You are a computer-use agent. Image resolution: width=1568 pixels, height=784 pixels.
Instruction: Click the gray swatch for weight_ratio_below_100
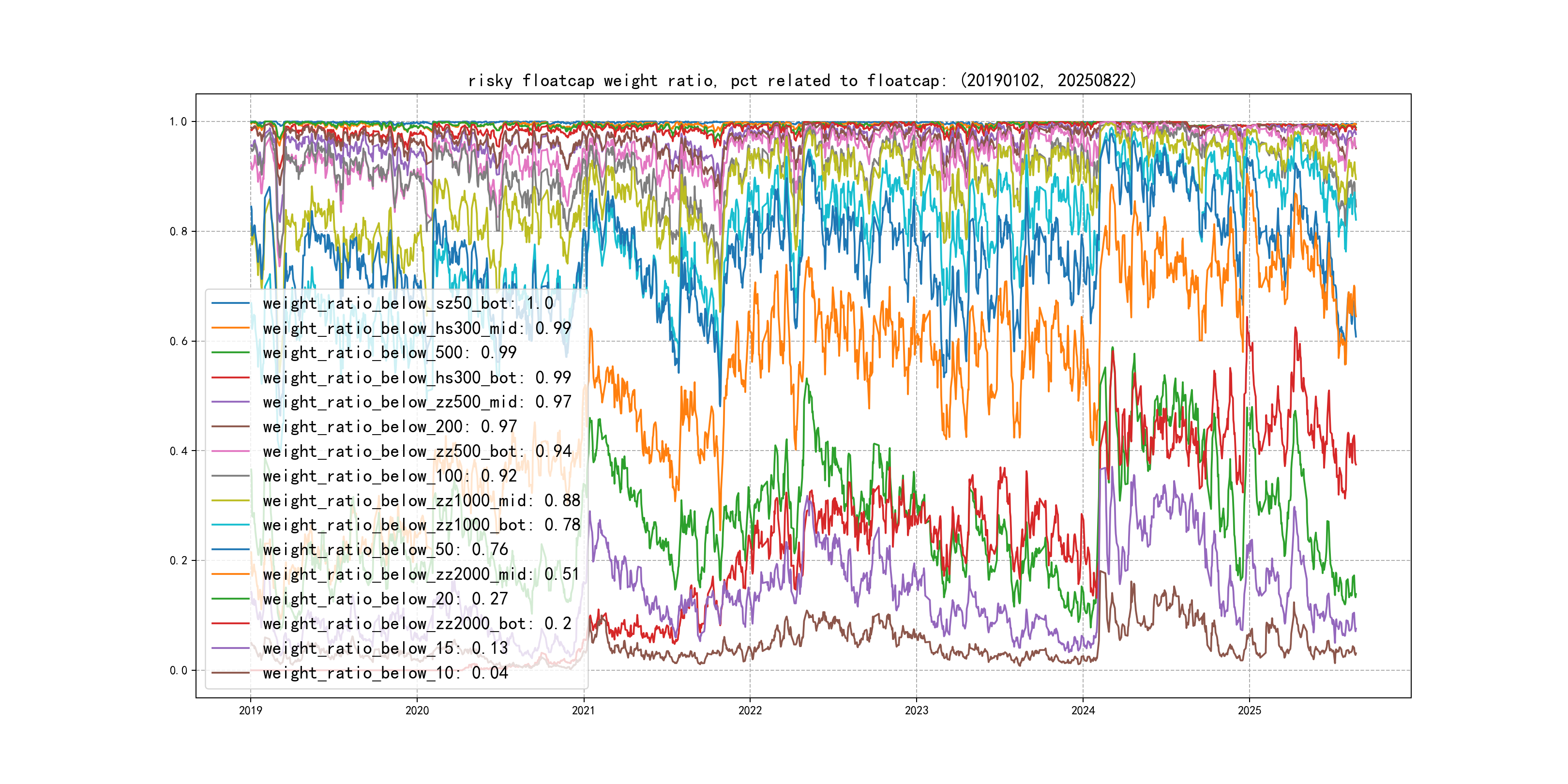click(230, 476)
